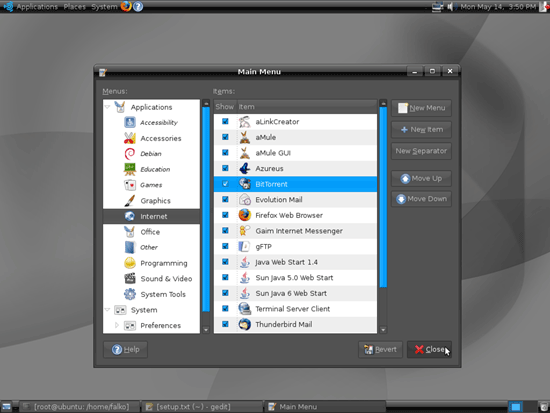Click the Terminal Server Client icon
Image resolution: width=550 pixels, height=413 pixels.
(244, 309)
